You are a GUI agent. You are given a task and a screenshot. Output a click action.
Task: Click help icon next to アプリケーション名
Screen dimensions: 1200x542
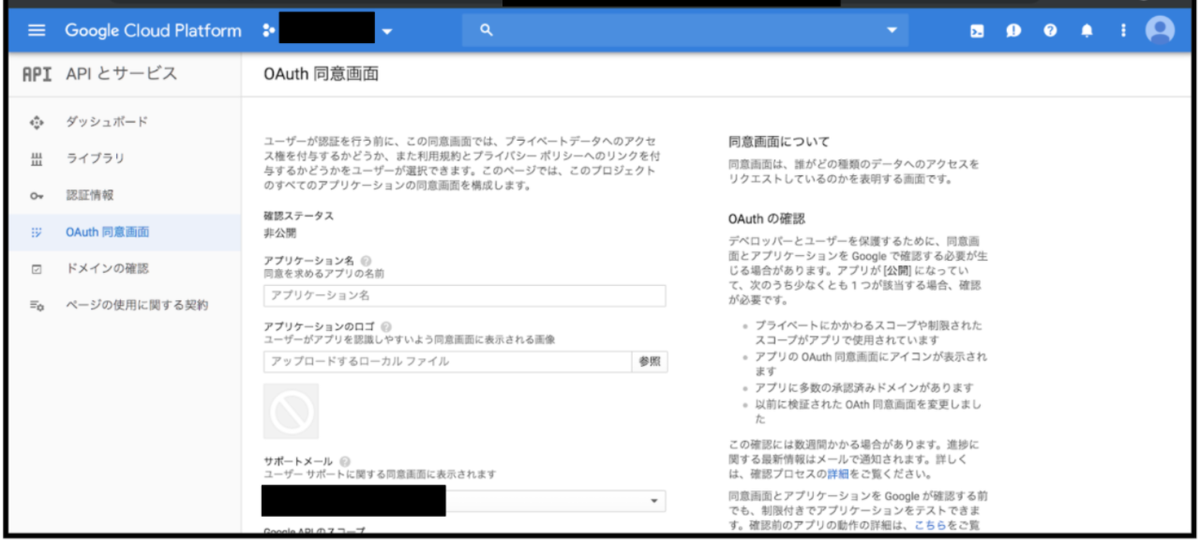tap(367, 260)
